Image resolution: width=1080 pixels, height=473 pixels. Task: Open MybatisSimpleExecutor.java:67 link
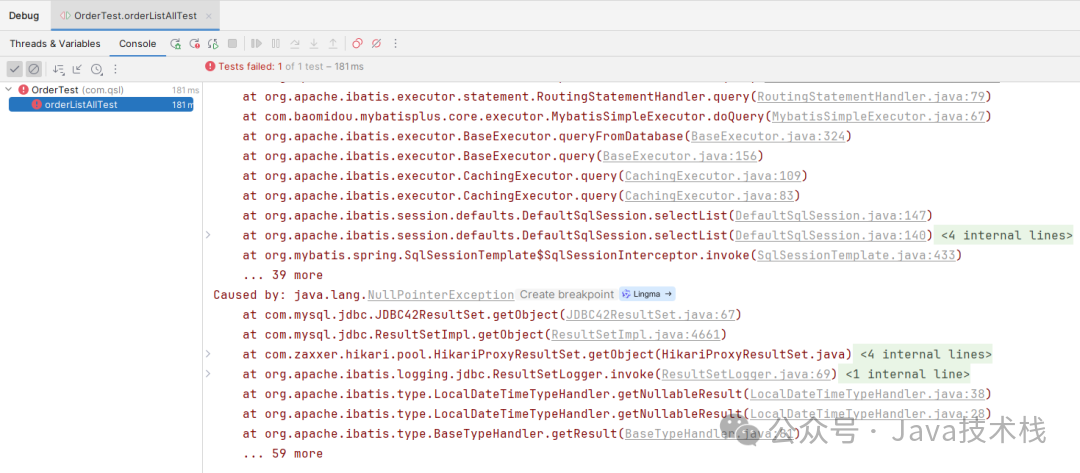(x=878, y=116)
